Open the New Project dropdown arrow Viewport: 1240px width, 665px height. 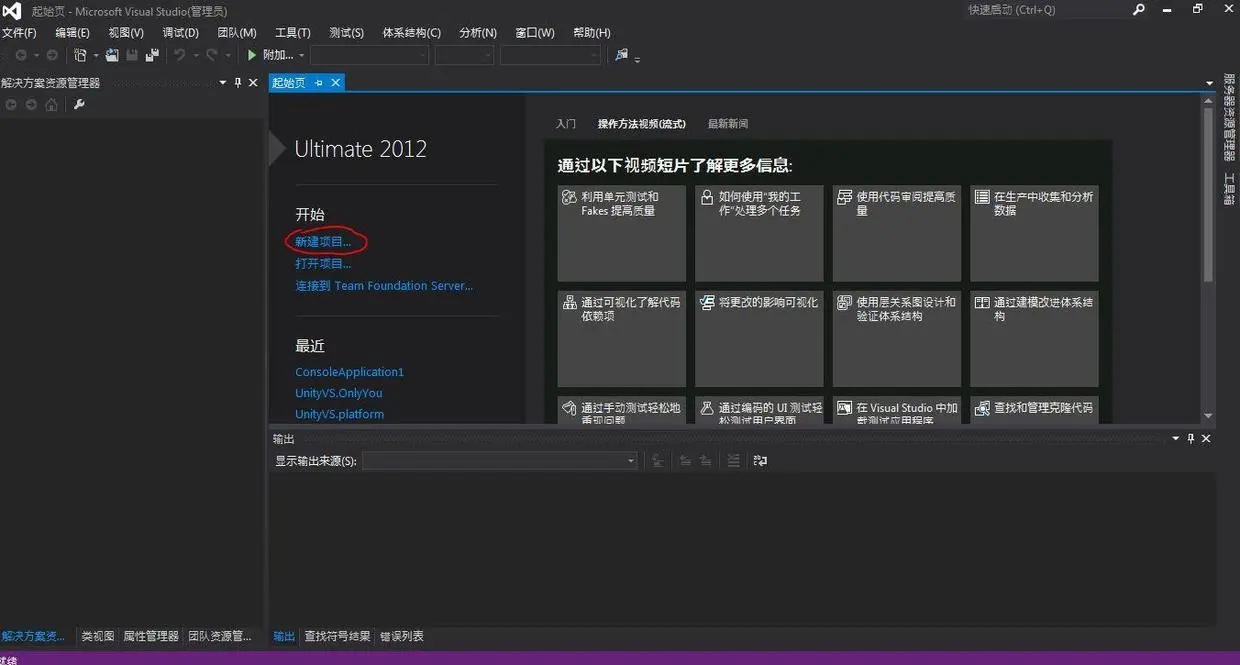click(95, 56)
